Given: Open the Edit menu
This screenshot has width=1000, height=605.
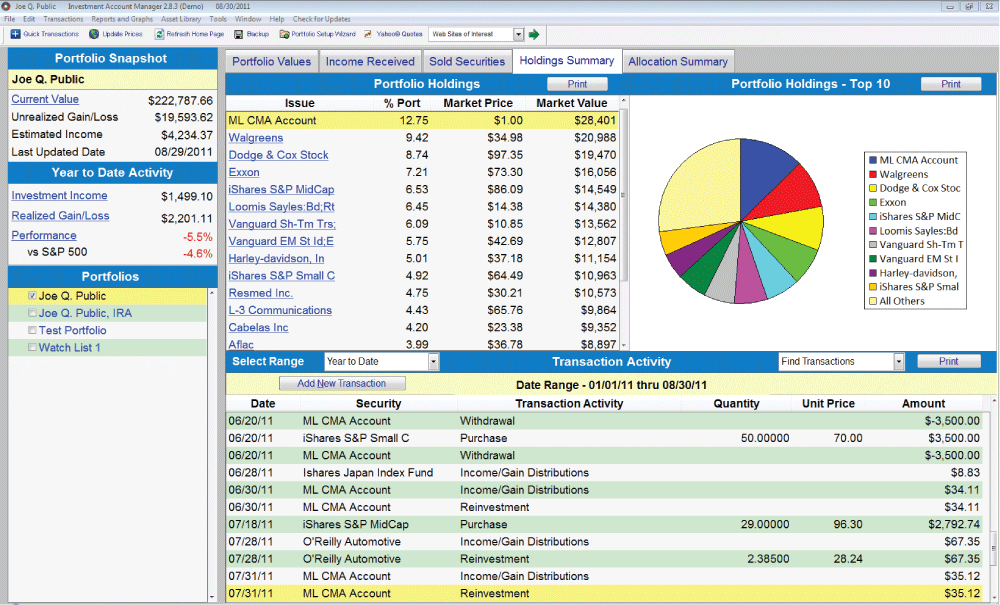Looking at the screenshot, I should 29,19.
